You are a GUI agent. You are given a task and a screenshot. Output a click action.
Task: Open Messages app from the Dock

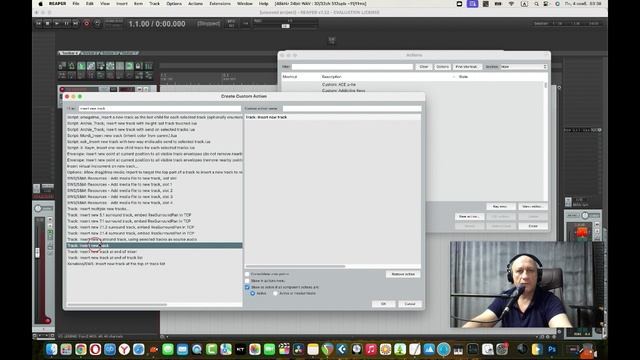(x=168, y=349)
